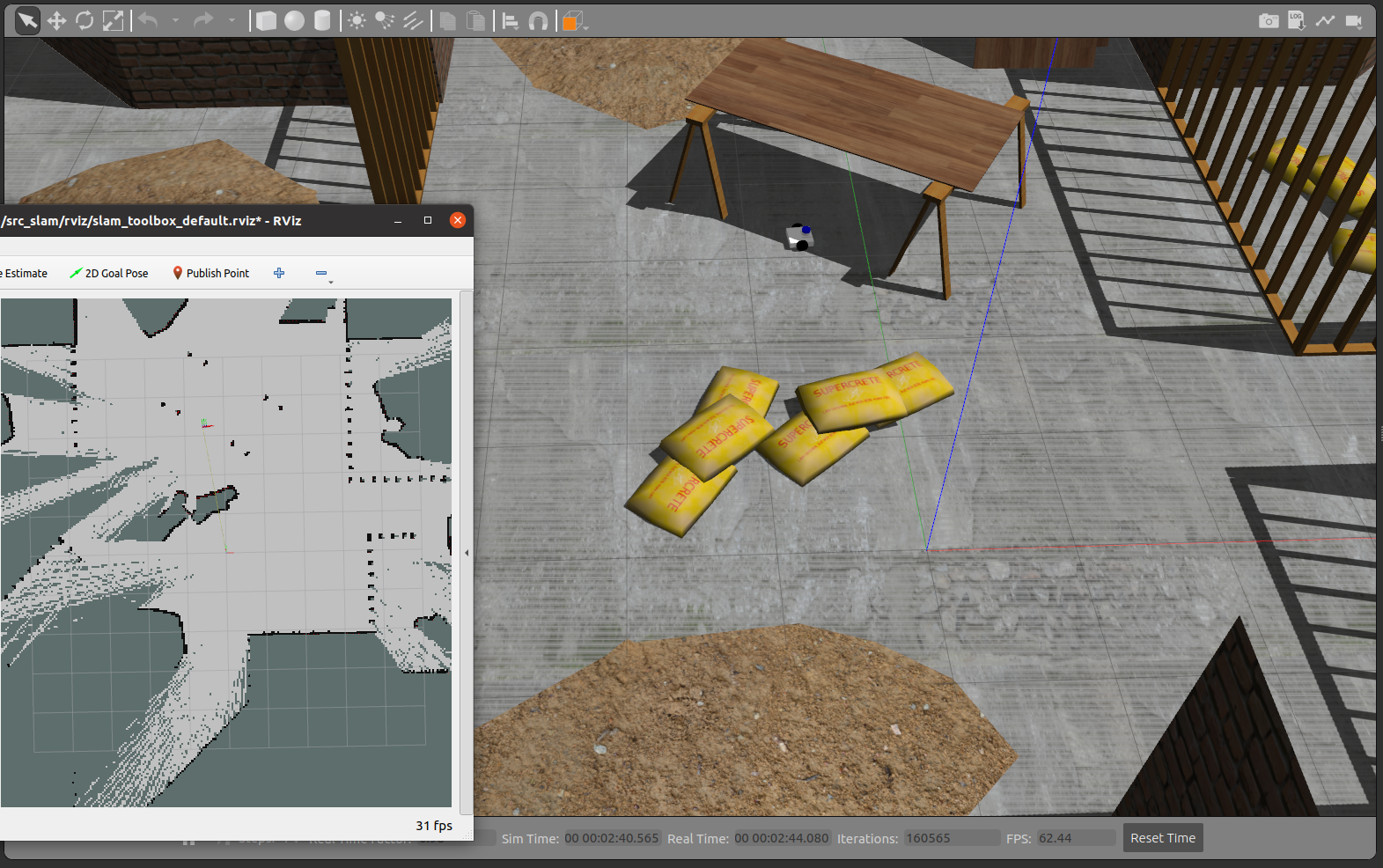
Task: Insert a sphere shape
Action: tap(294, 20)
